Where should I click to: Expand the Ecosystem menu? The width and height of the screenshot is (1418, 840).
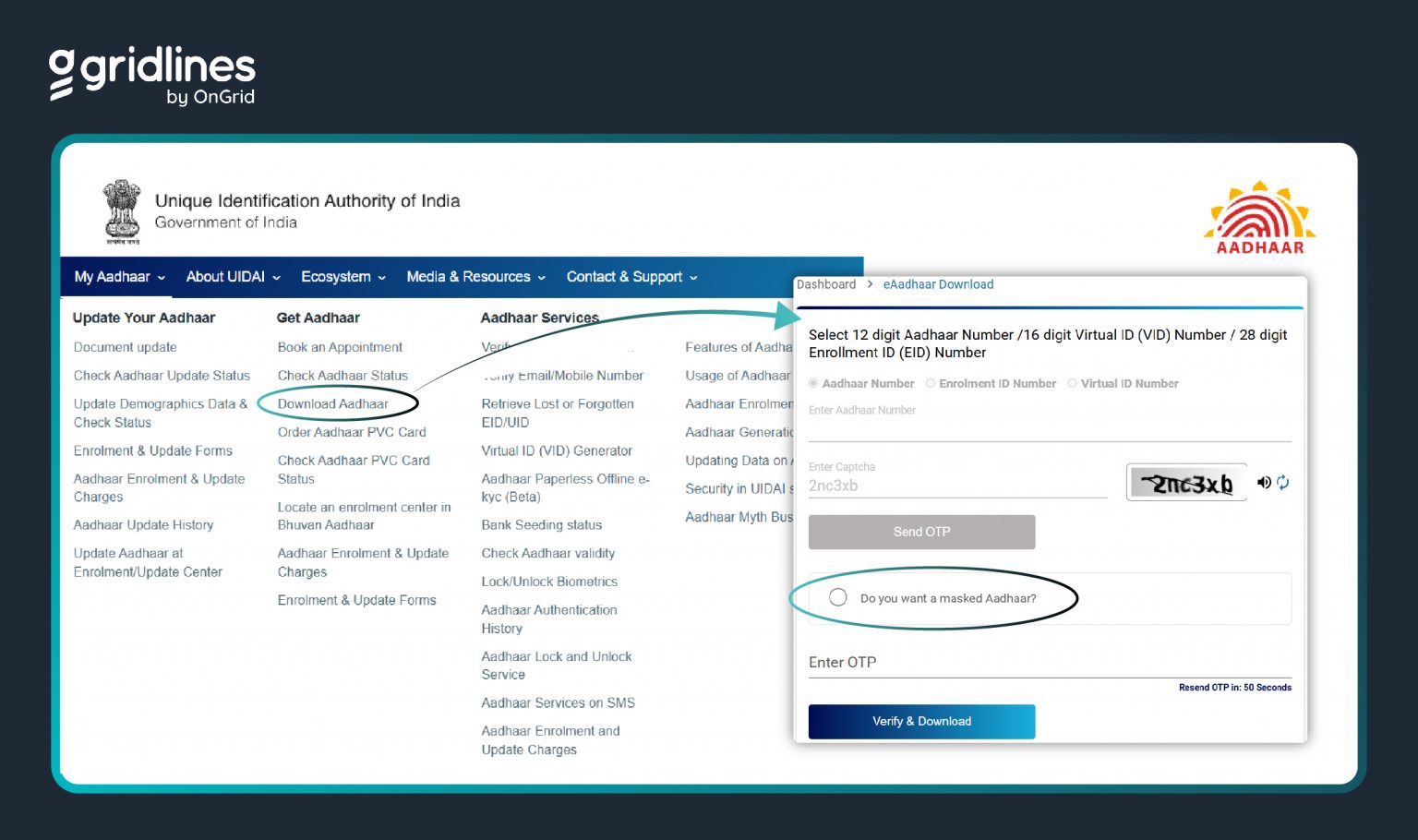click(342, 277)
